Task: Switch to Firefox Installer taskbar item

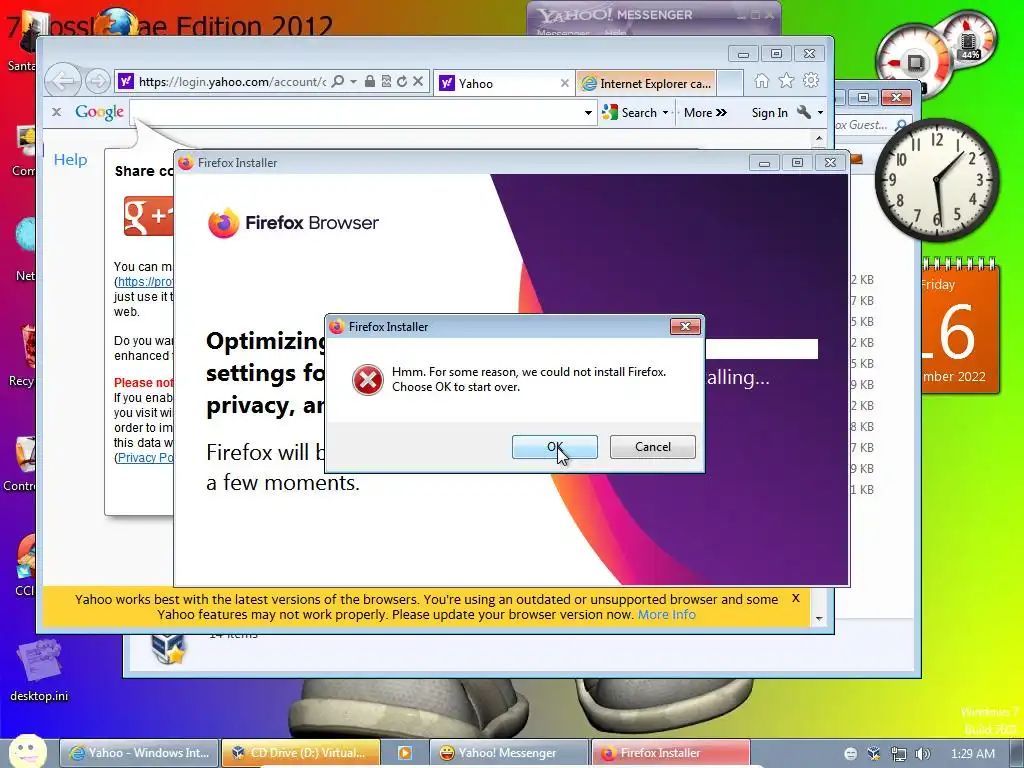Action: (x=671, y=753)
